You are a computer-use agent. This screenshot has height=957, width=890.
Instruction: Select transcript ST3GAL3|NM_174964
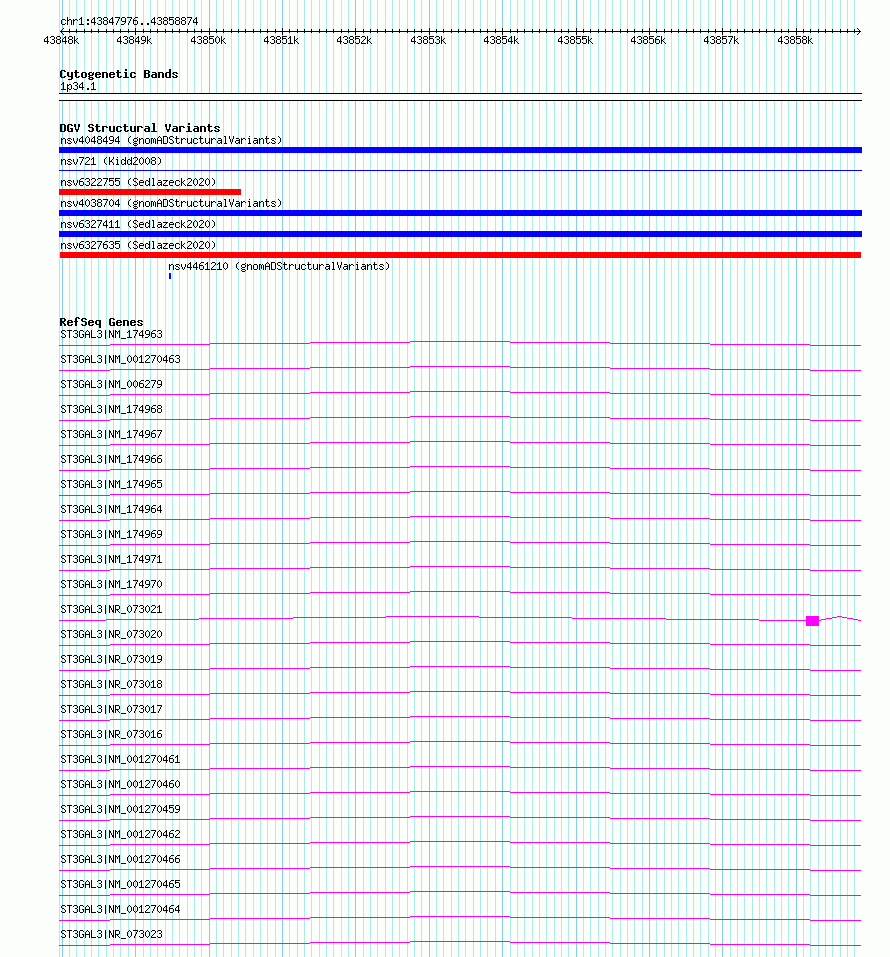tap(112, 510)
